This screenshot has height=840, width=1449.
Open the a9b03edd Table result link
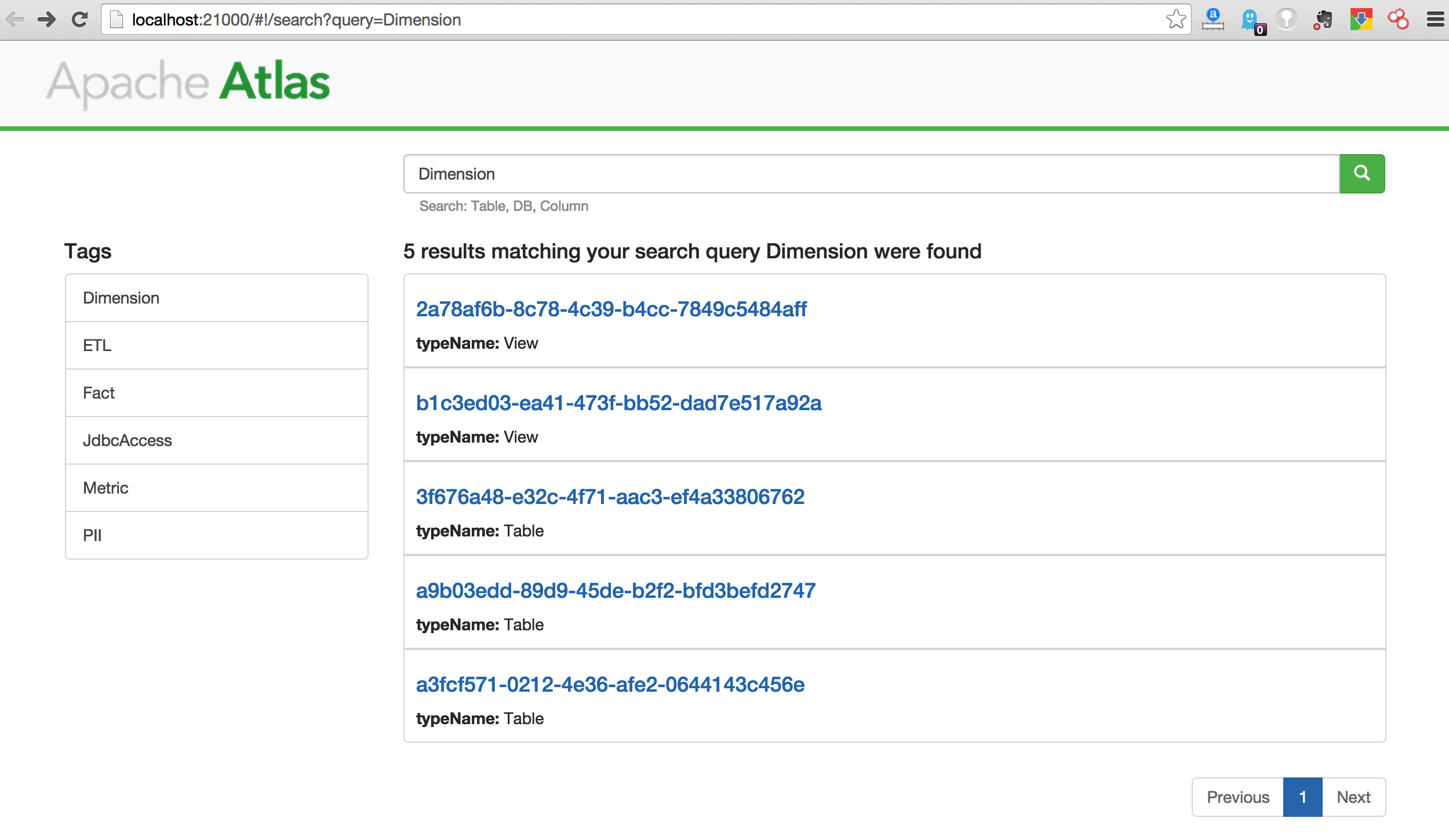pos(616,591)
